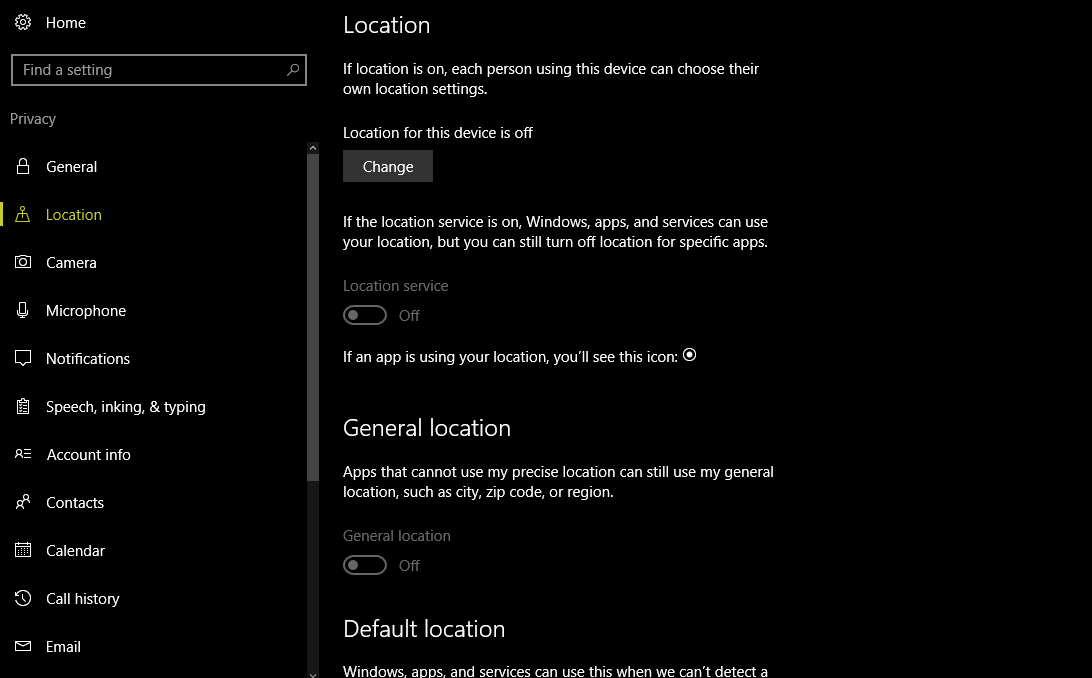
Task: Toggle the Location service switch
Action: pos(365,315)
